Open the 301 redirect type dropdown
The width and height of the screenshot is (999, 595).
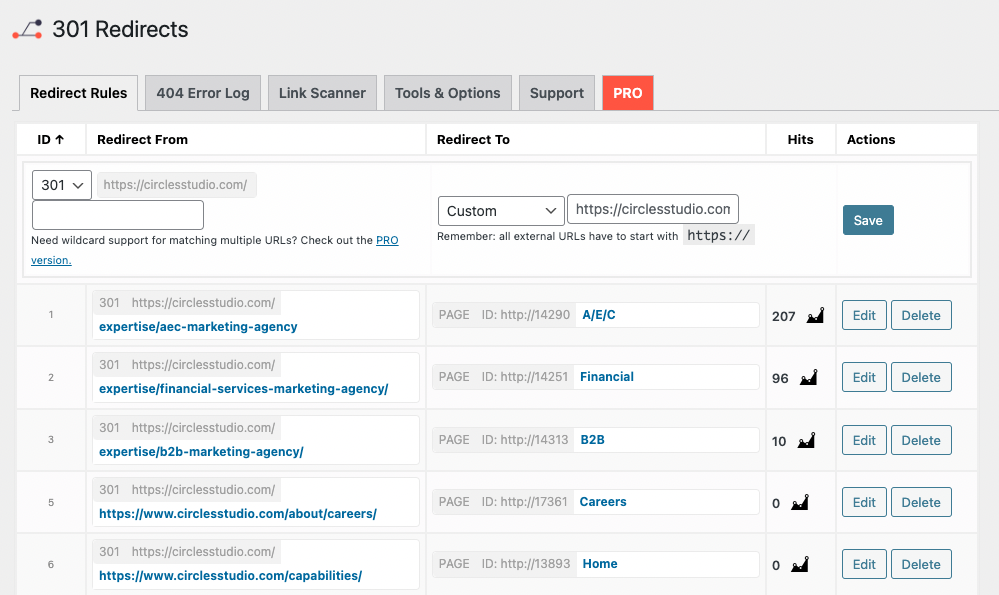tap(62, 184)
